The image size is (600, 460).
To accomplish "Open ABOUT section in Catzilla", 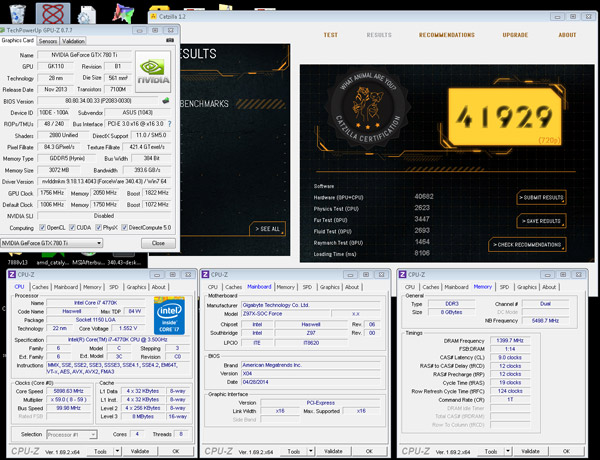I will (x=567, y=35).
